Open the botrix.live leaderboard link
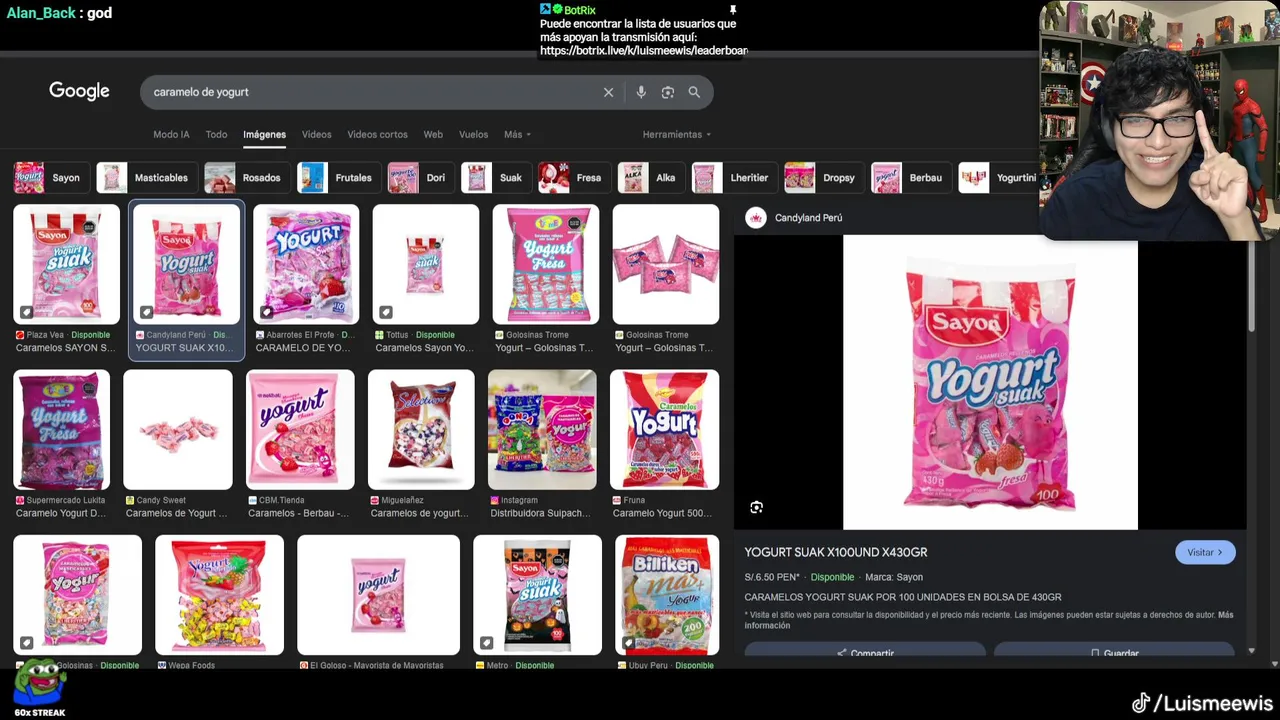 click(x=643, y=50)
